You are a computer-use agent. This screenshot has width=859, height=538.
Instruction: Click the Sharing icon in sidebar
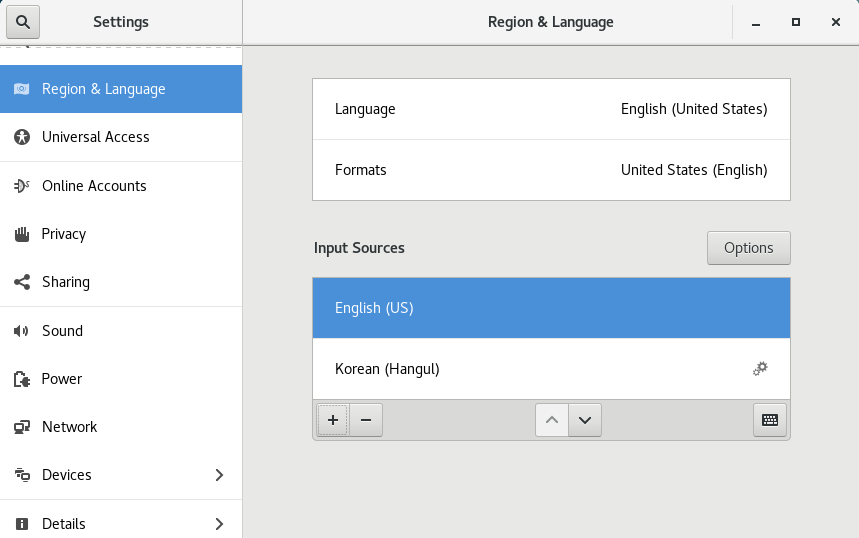click(22, 282)
